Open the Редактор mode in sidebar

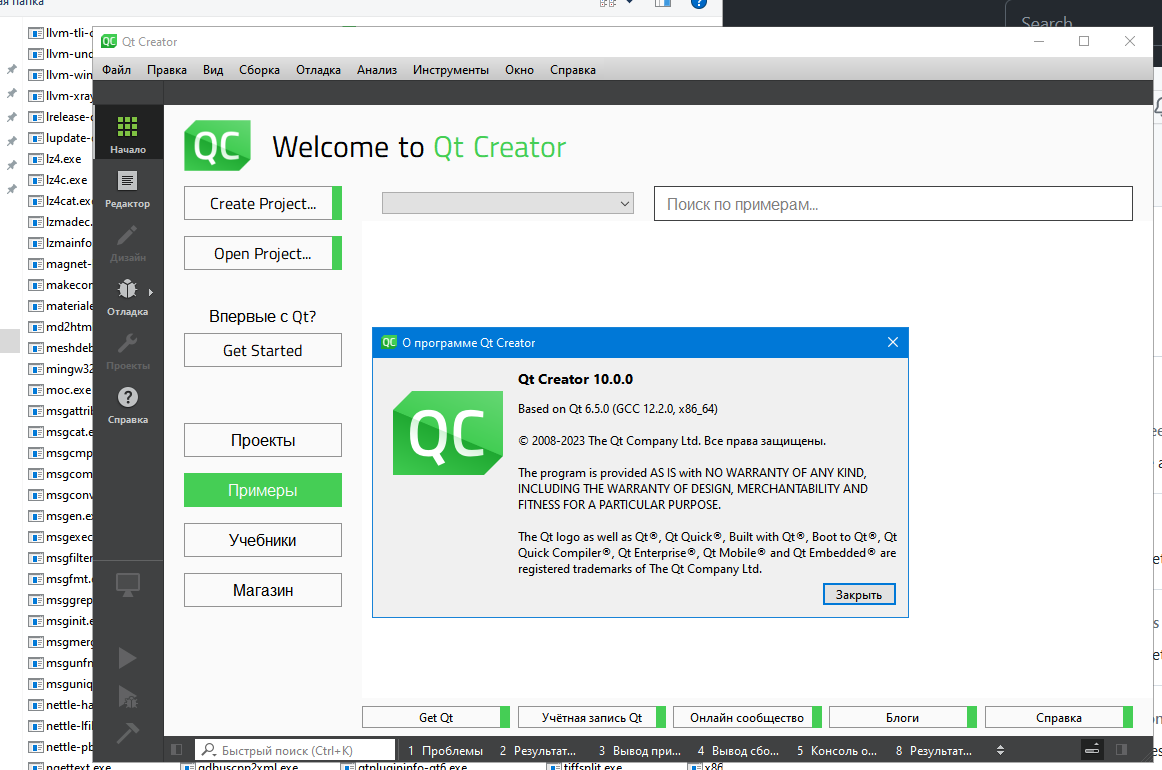127,188
